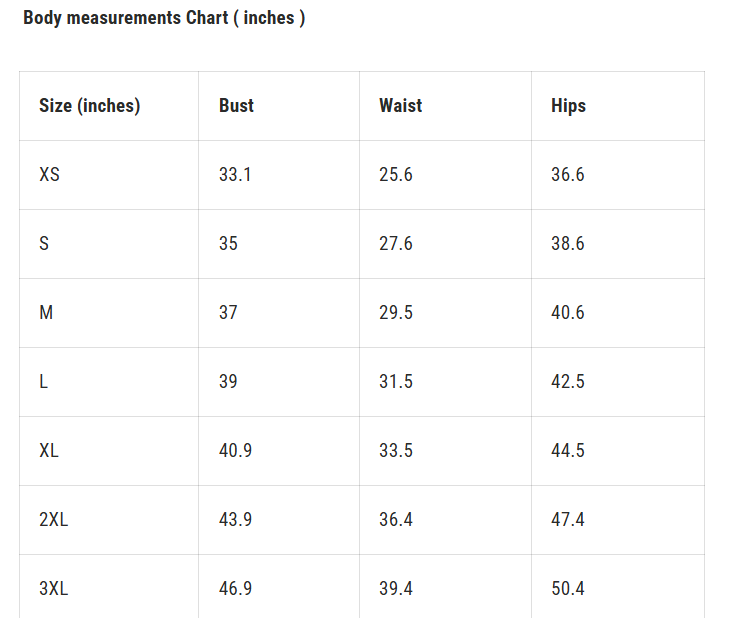739x618 pixels.
Task: Click the Waist column header
Action: [400, 105]
